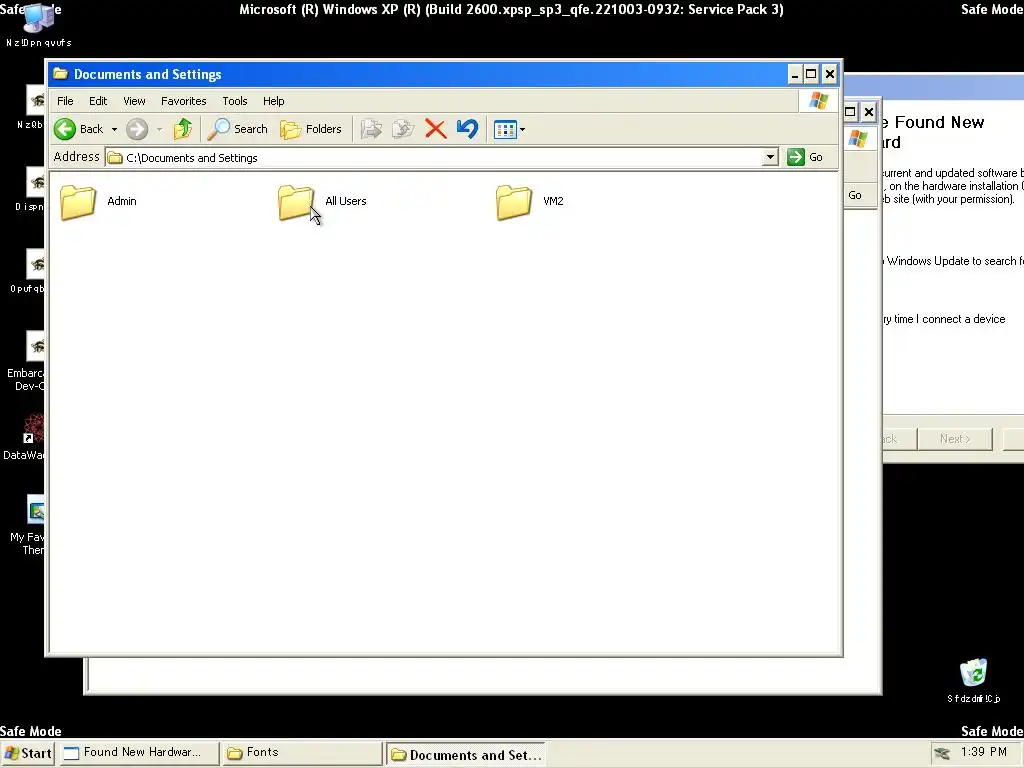Click Documents and Settings taskbar button
The width and height of the screenshot is (1024, 768).
466,754
